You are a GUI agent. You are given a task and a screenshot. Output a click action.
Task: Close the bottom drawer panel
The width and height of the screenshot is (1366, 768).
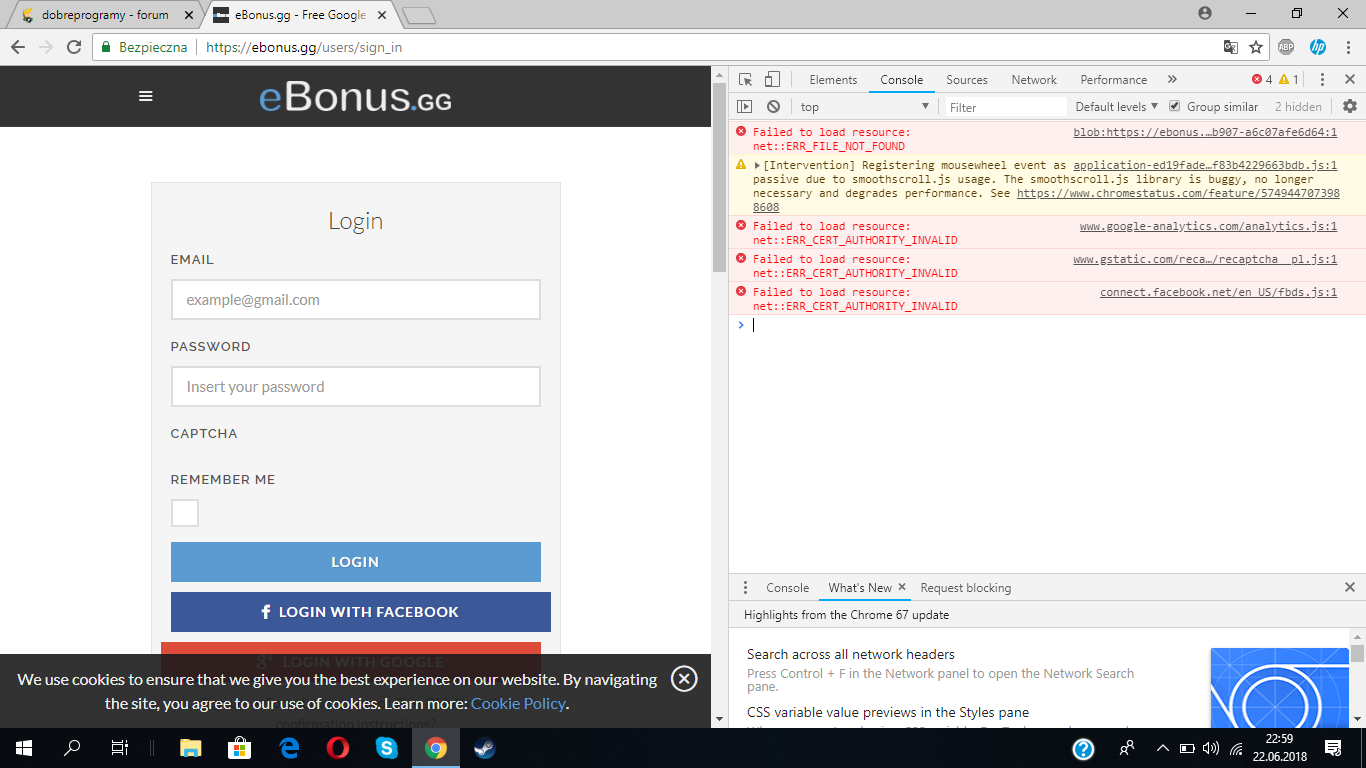[x=1350, y=588]
